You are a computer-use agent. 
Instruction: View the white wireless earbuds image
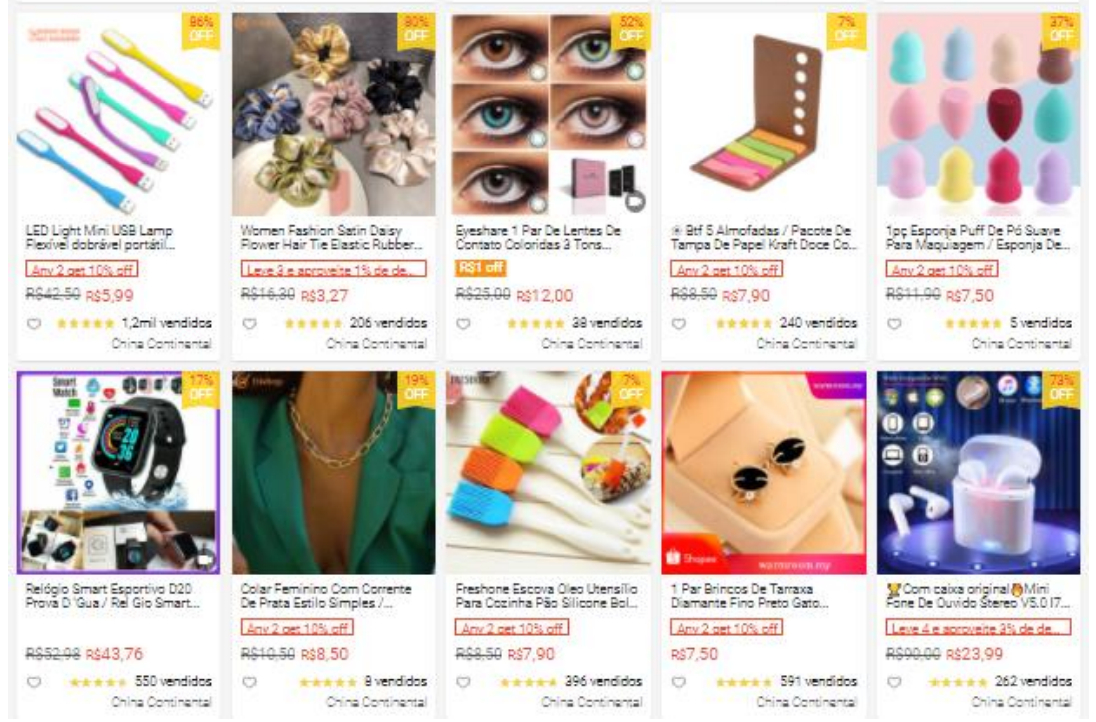(979, 472)
